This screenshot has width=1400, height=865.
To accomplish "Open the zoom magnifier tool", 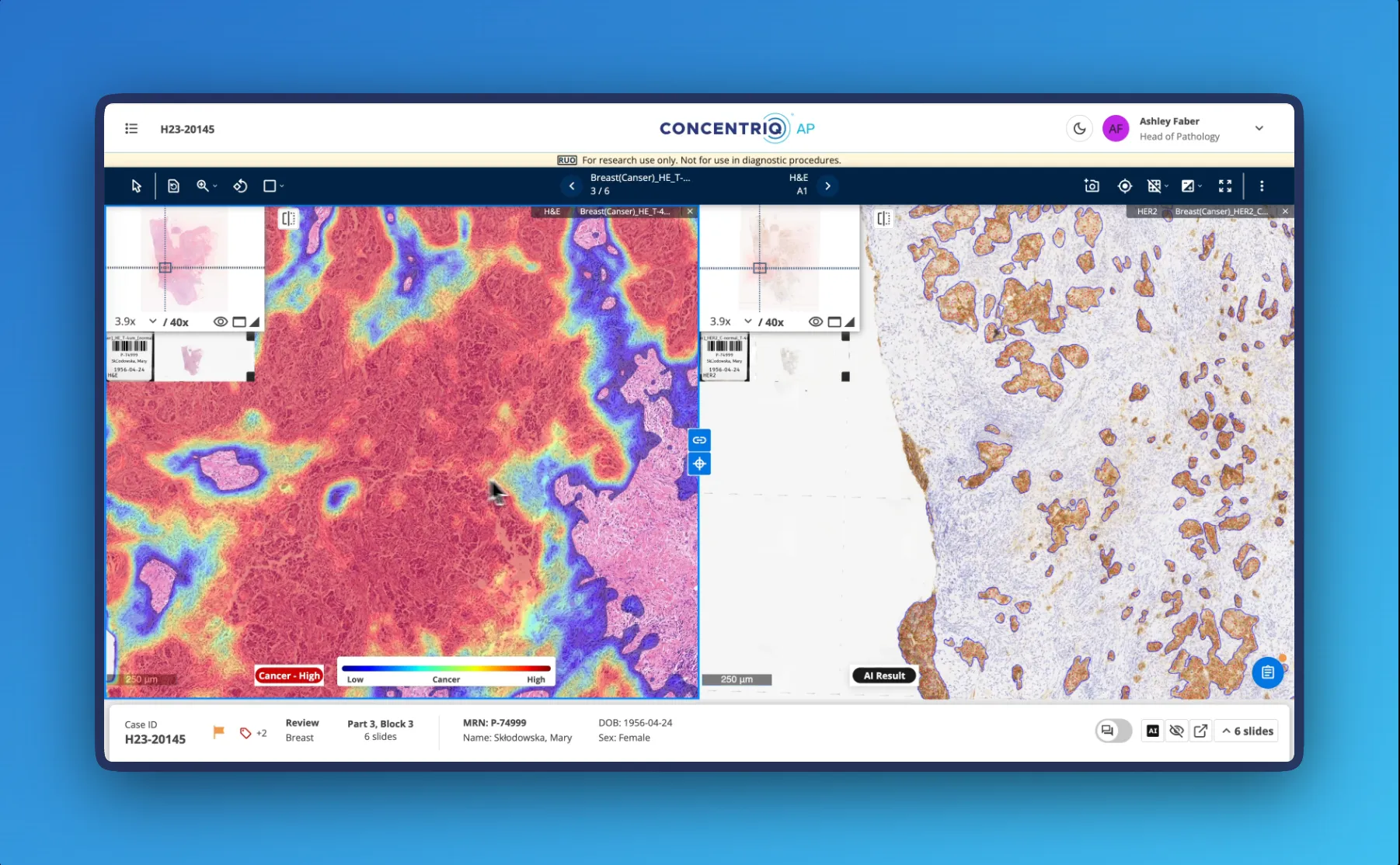I will click(x=203, y=186).
